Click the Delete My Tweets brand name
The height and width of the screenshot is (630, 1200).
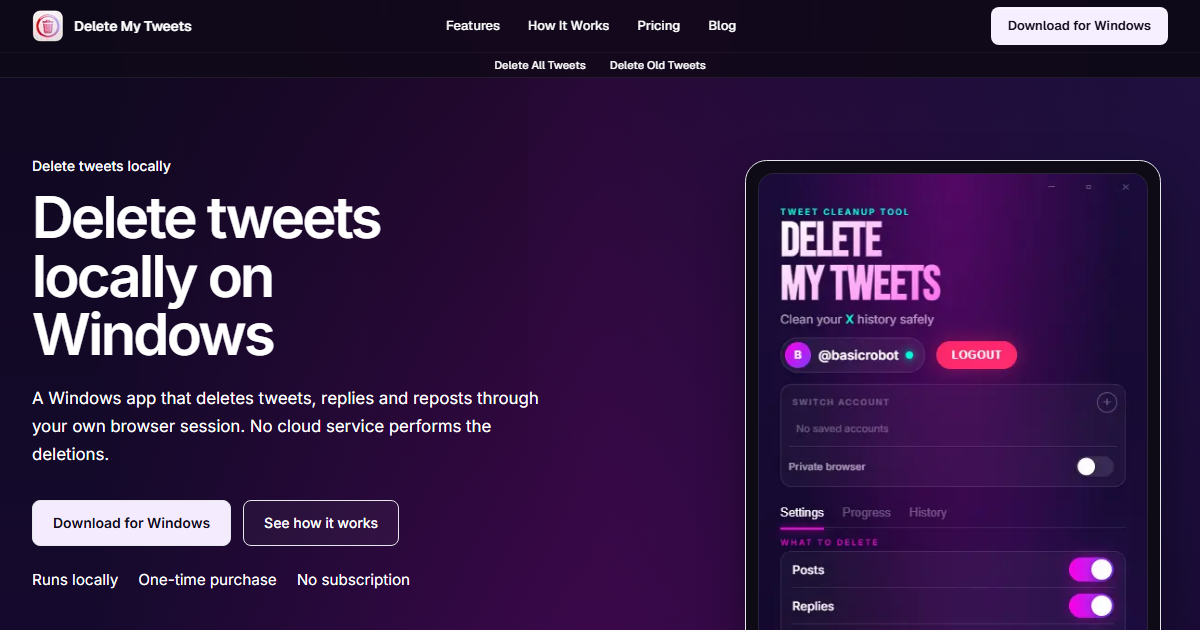[133, 26]
